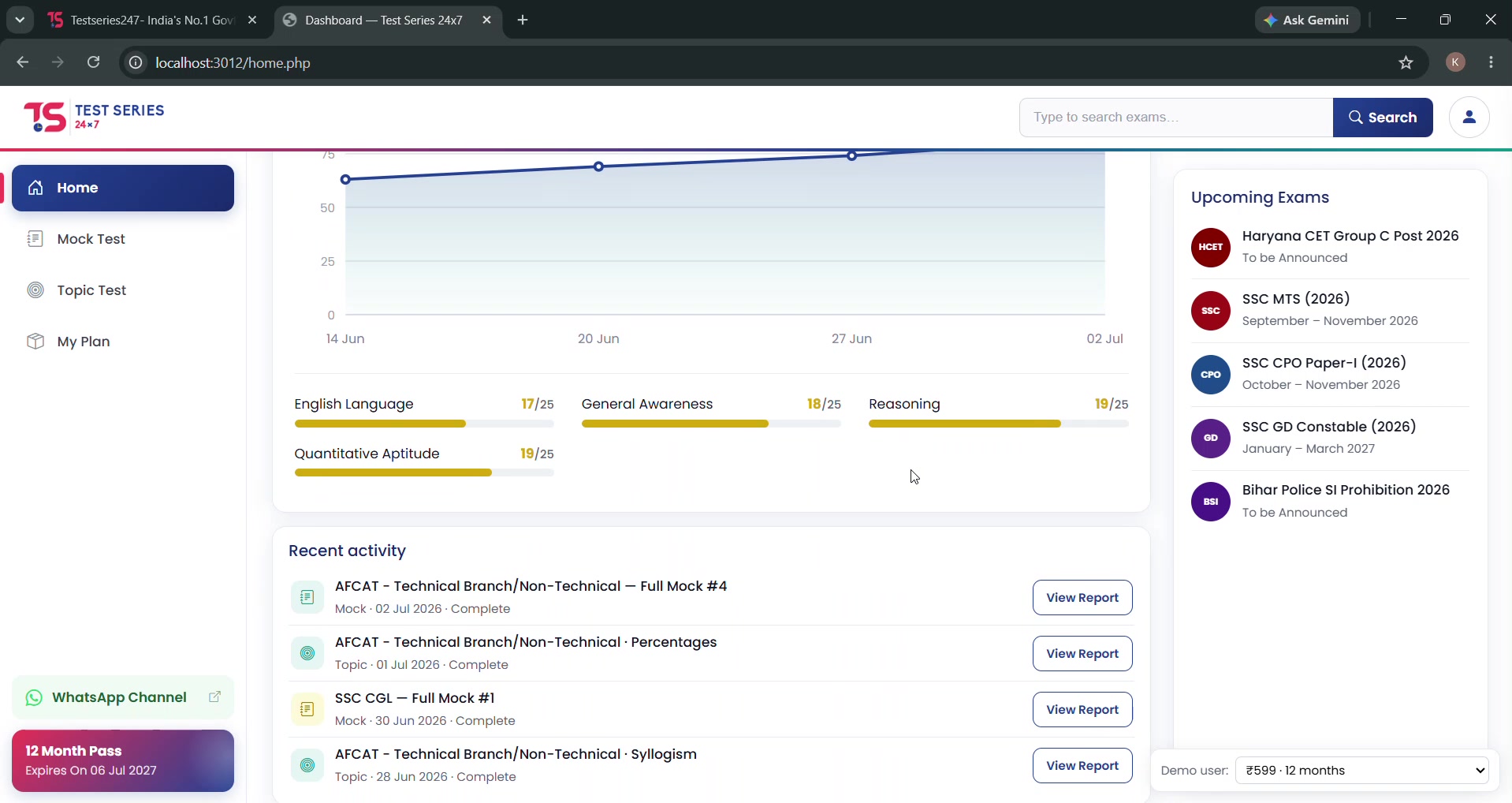1512x803 pixels.
Task: Click the Test Series 24x7 logo
Action: coord(94,117)
